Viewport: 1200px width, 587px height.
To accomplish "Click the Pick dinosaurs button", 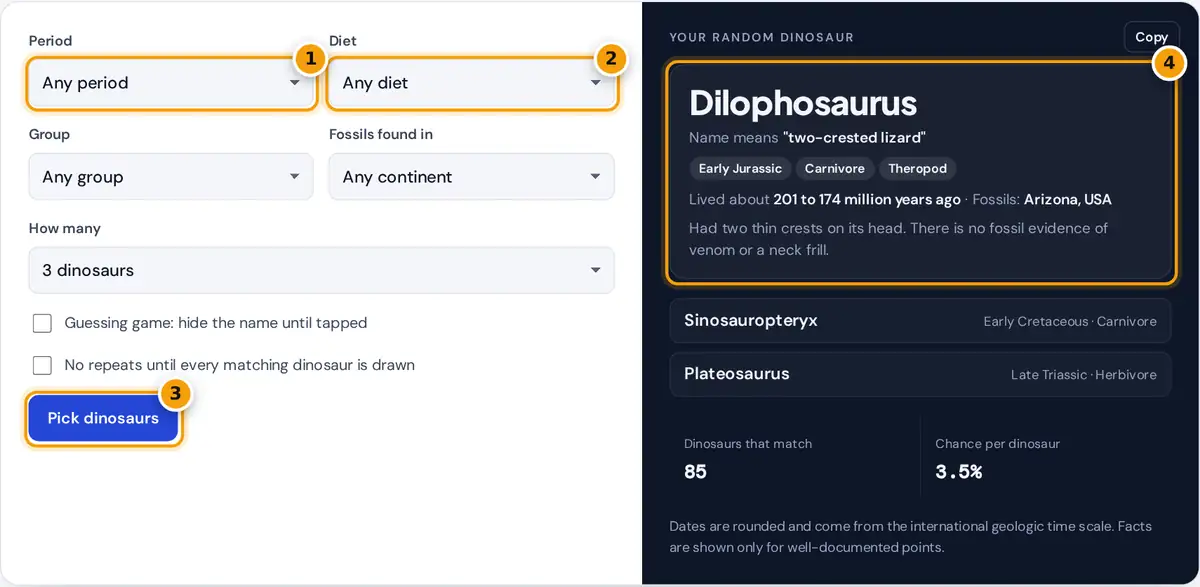I will tap(103, 418).
